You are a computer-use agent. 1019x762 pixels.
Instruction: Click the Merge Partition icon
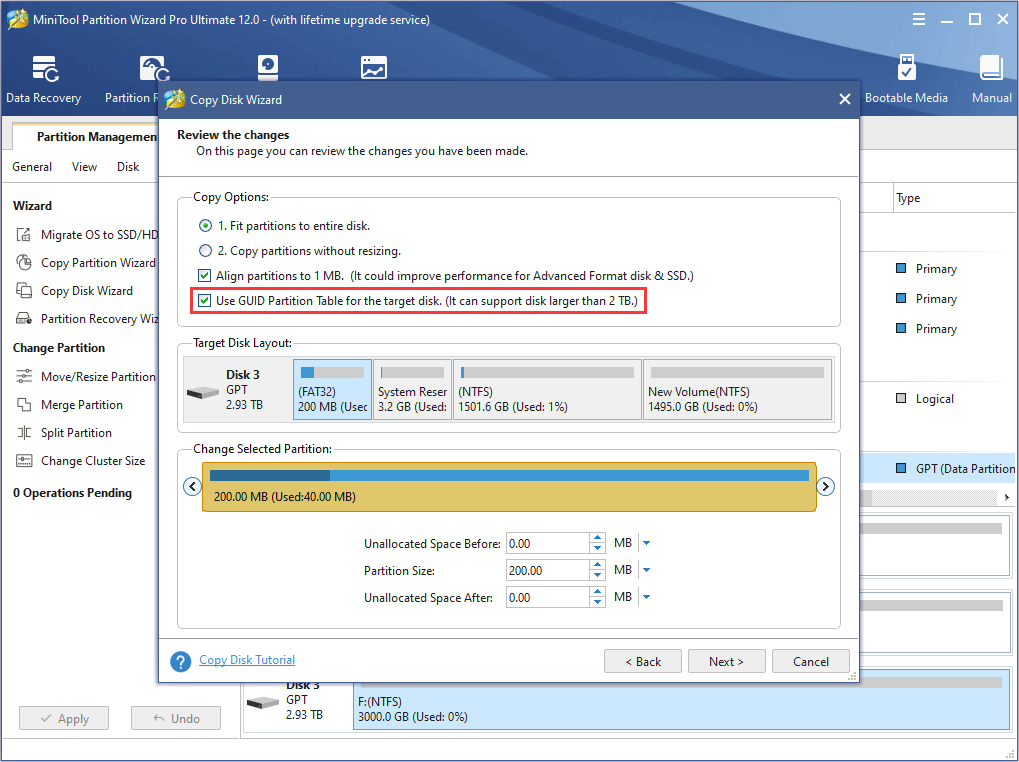coord(23,405)
